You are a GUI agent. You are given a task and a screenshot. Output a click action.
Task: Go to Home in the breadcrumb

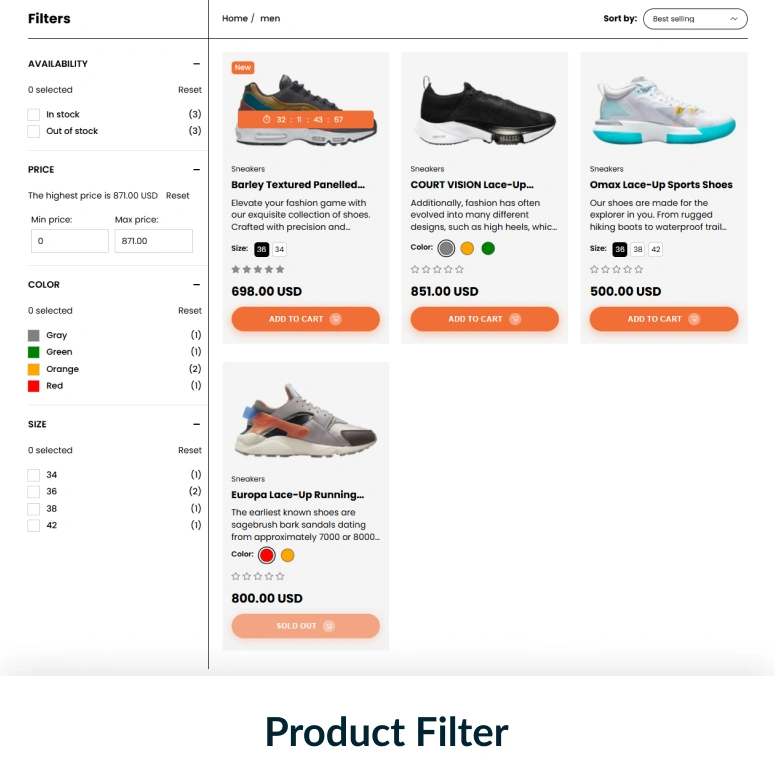click(x=235, y=19)
